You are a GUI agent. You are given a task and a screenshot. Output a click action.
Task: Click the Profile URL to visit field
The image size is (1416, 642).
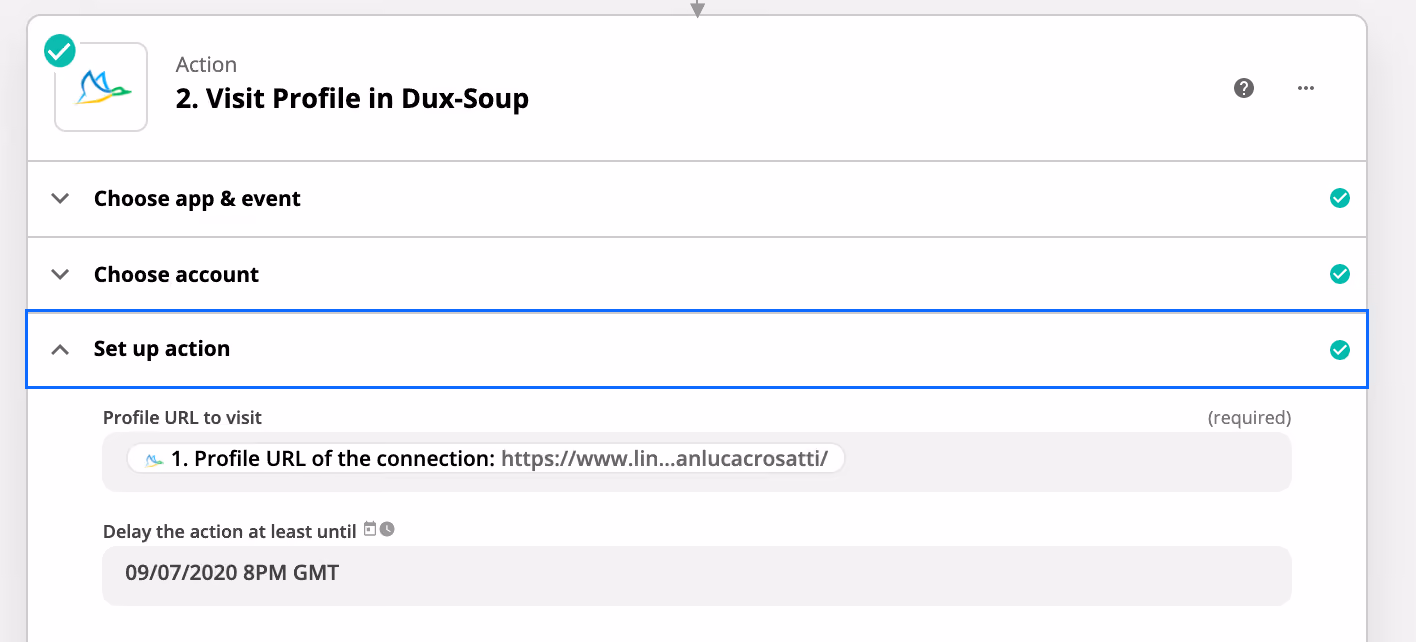coord(697,461)
